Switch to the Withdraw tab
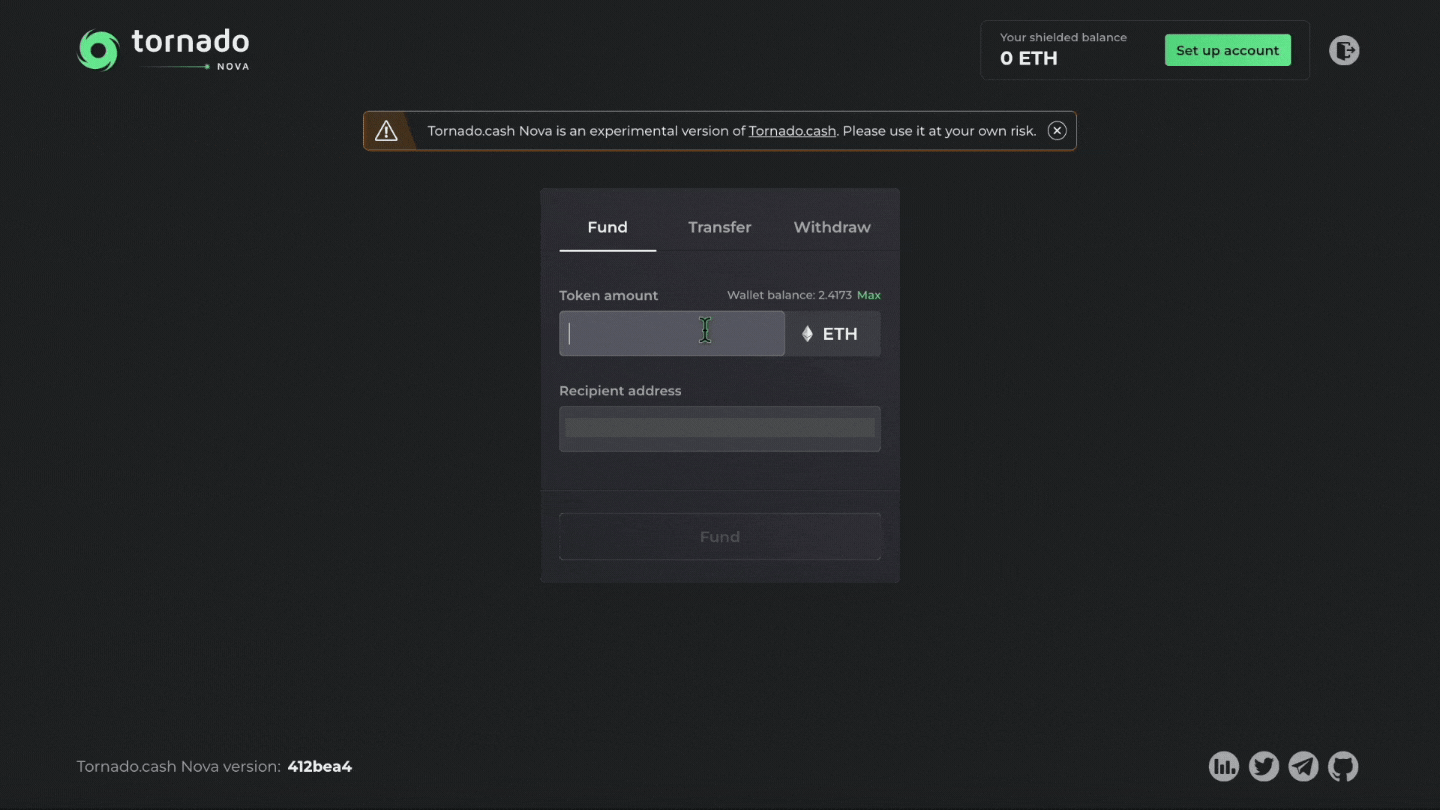 coord(832,227)
